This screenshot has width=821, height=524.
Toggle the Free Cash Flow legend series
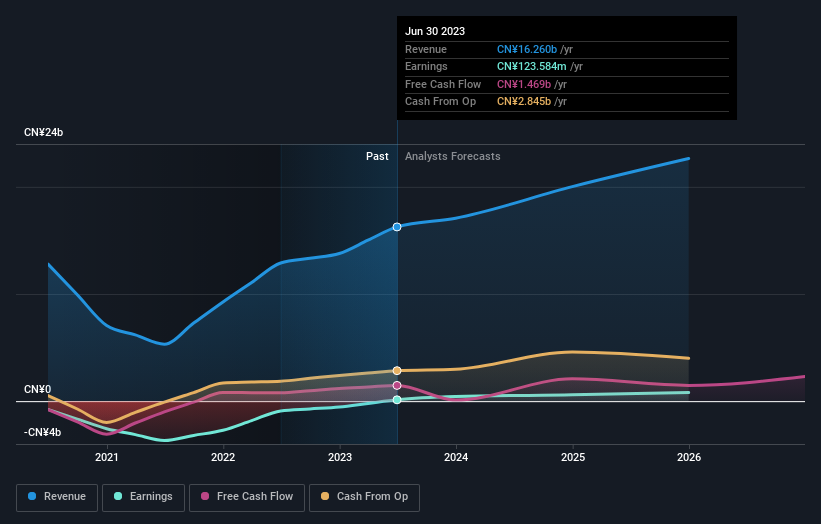coord(247,497)
